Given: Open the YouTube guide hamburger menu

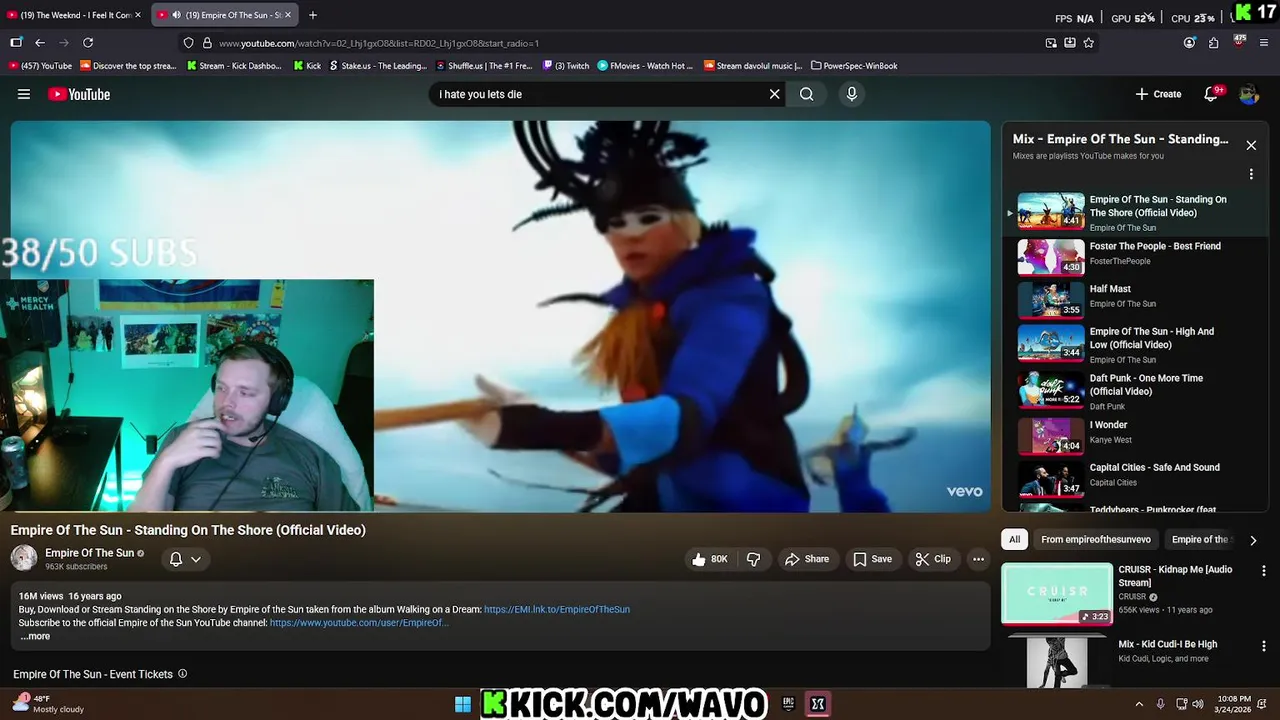Looking at the screenshot, I should (x=24, y=94).
